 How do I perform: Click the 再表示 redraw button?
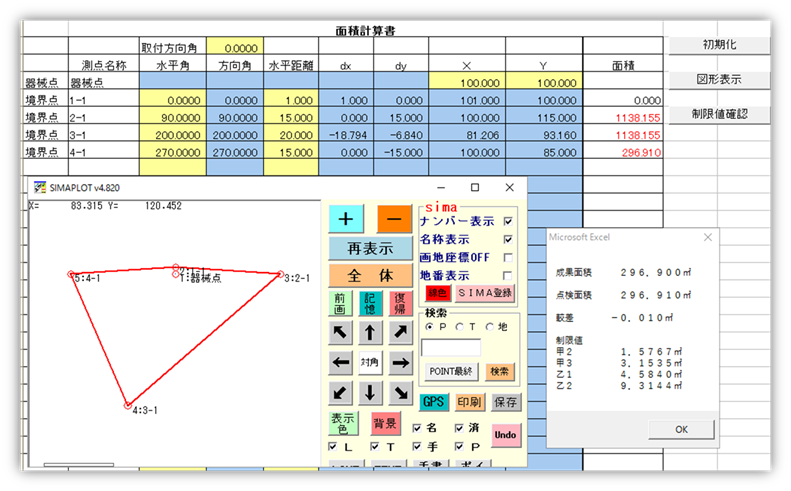coord(370,248)
